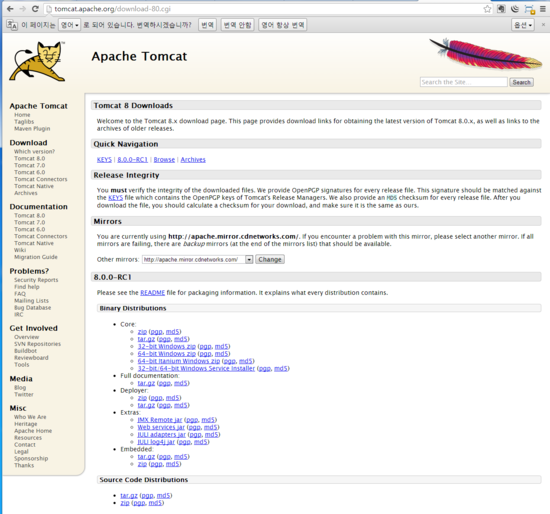This screenshot has height=514, width=550.
Task: Open the Browse link
Action: pos(164,160)
